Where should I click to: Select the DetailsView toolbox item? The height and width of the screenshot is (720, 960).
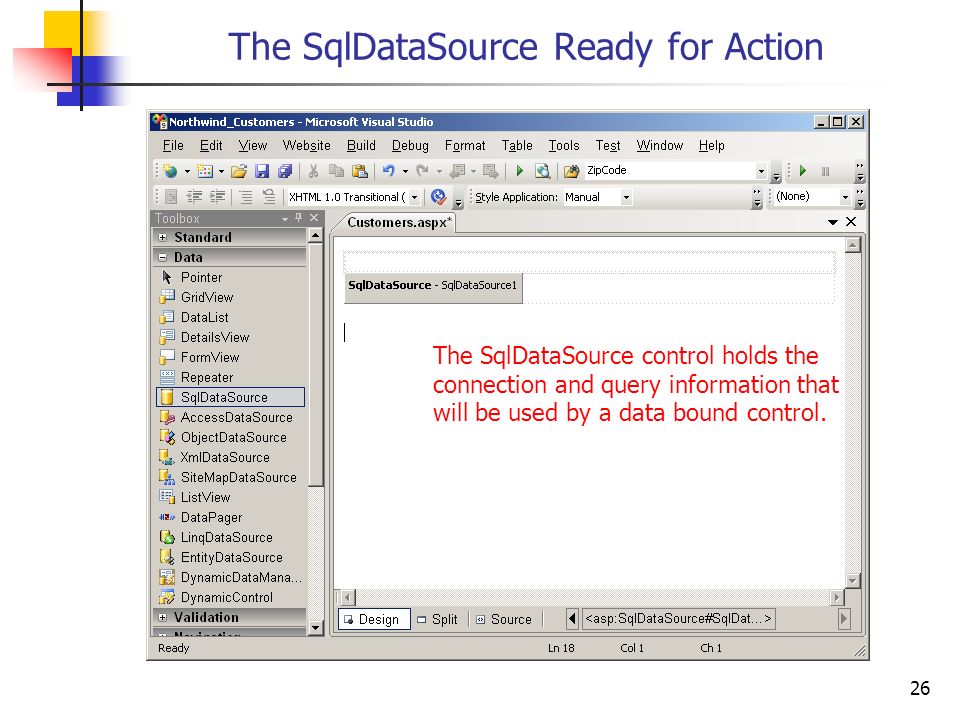tap(231, 337)
